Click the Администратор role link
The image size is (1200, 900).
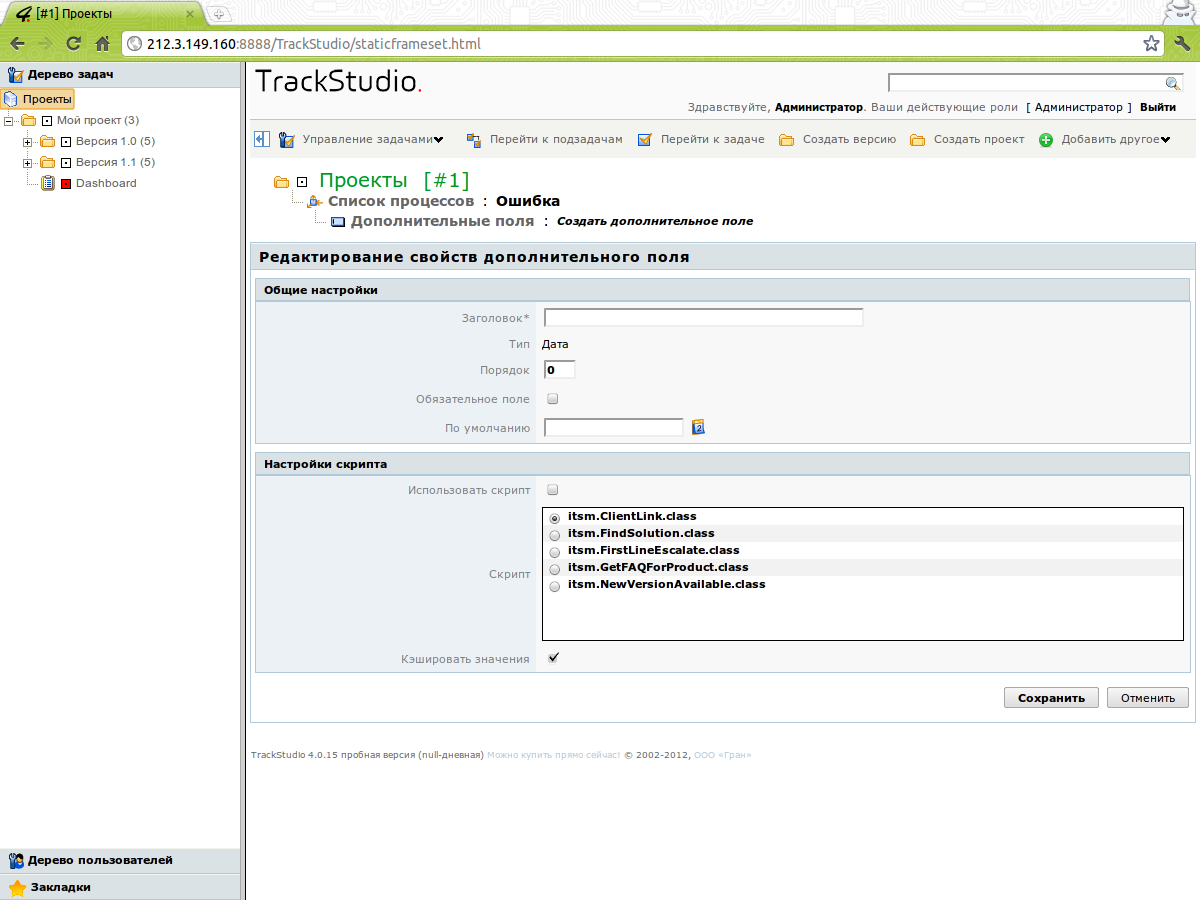(1079, 107)
